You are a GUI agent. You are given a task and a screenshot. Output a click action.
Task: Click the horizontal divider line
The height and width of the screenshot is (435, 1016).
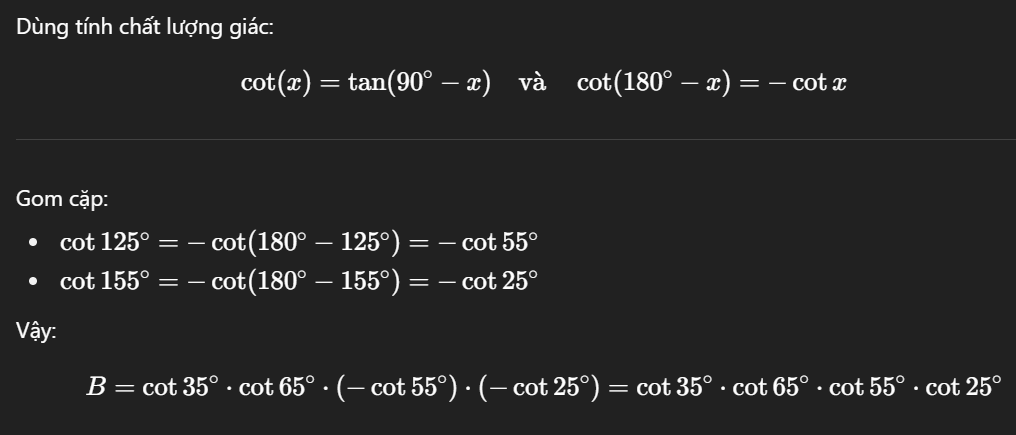point(508,139)
